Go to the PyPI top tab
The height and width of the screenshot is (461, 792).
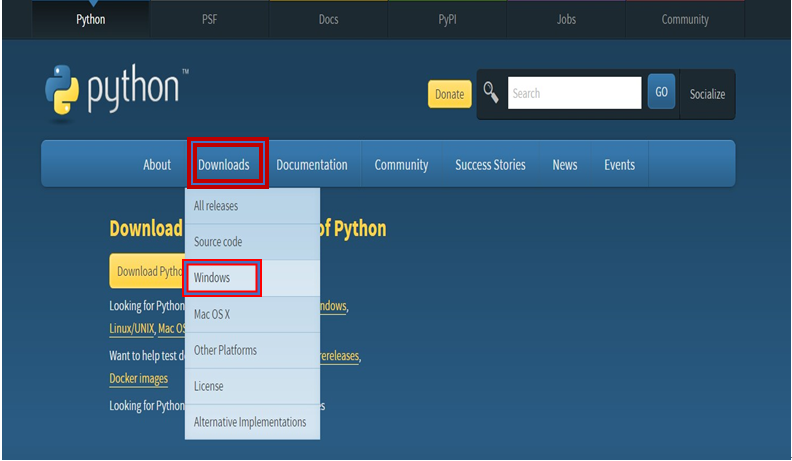(447, 19)
